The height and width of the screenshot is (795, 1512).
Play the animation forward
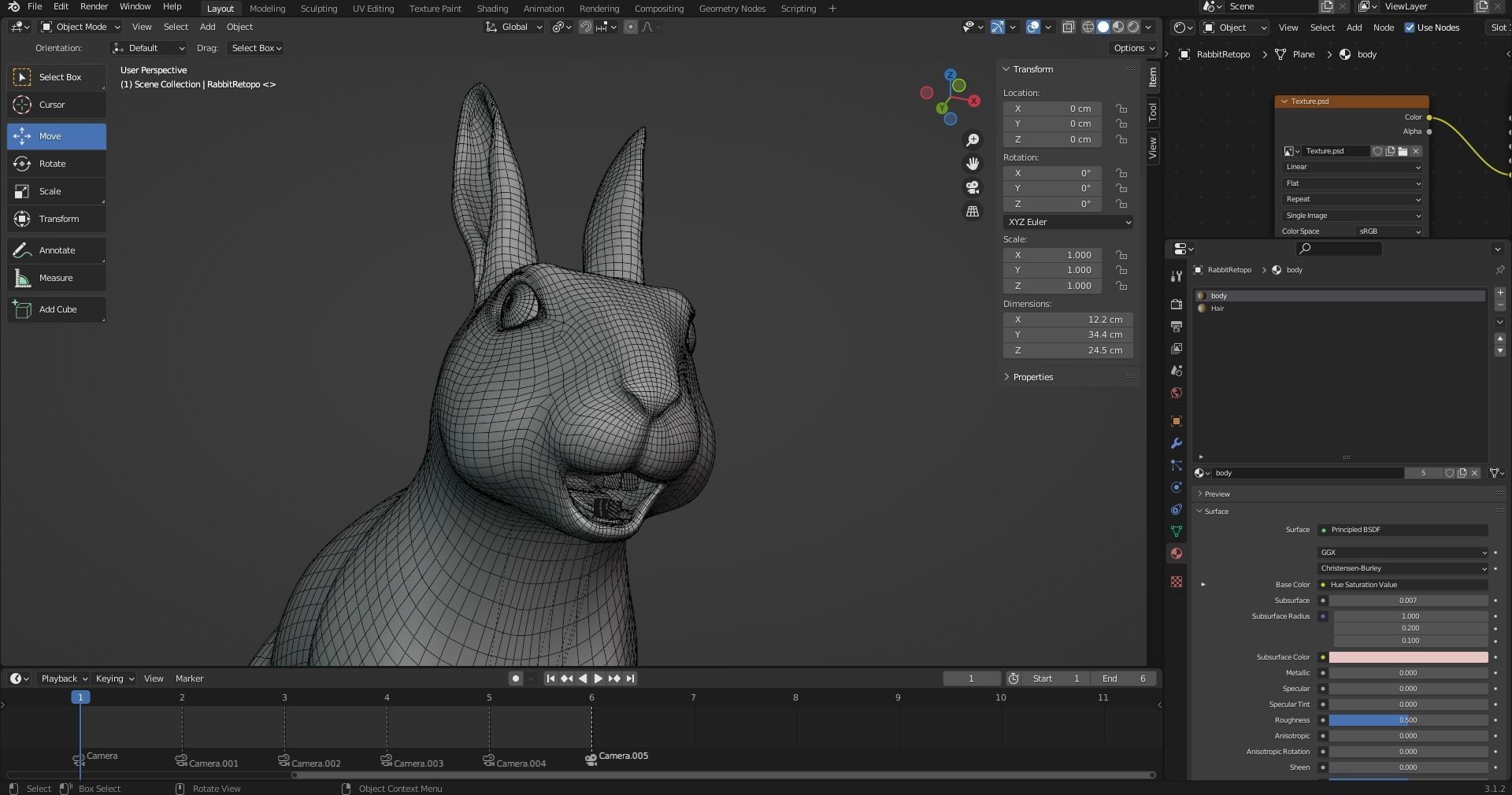(598, 679)
